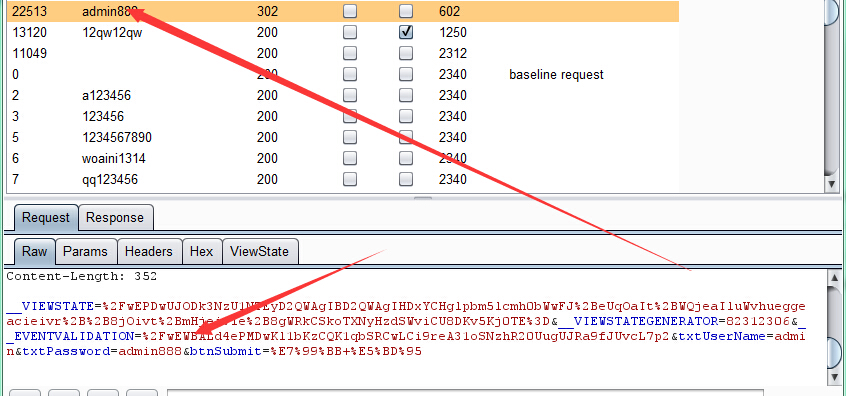
Task: Click the 1250 length value
Action: pos(453,32)
